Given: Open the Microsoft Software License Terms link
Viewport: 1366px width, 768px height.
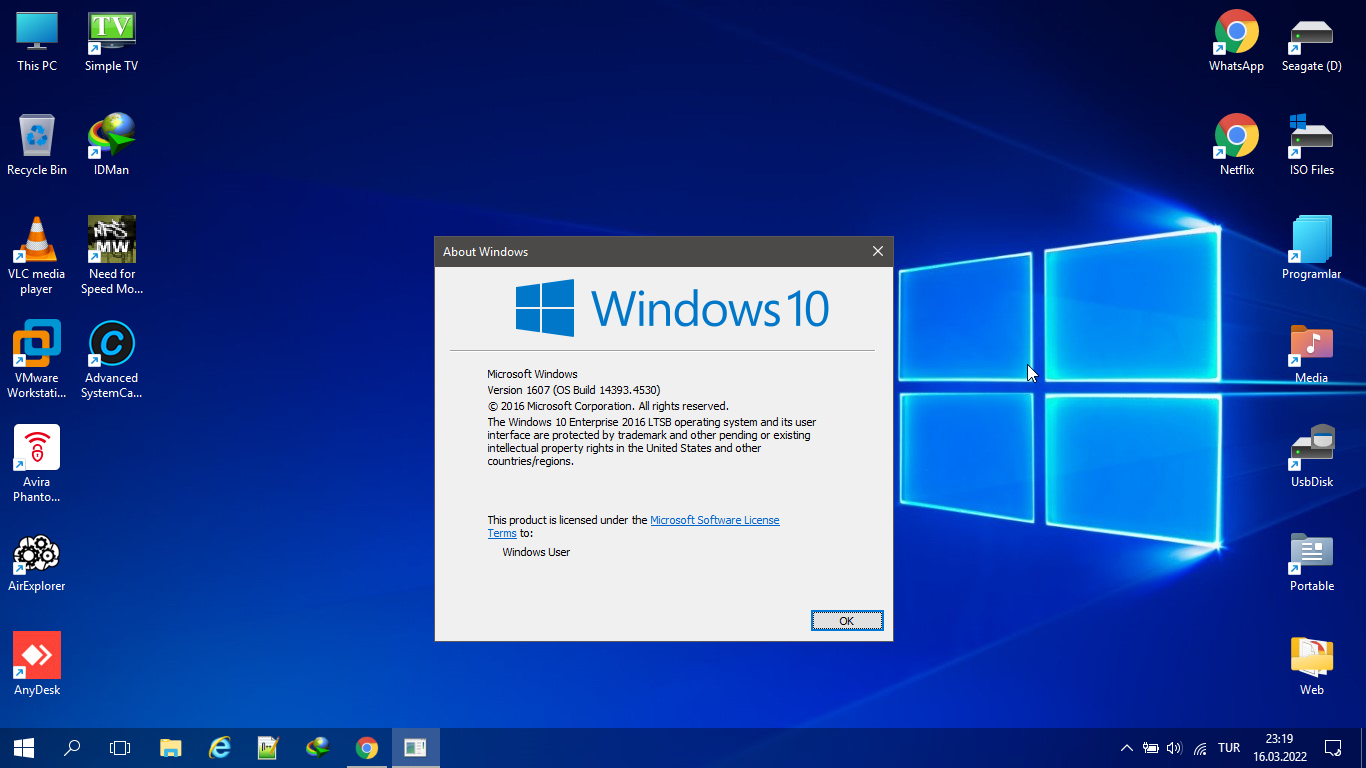Looking at the screenshot, I should click(x=714, y=520).
